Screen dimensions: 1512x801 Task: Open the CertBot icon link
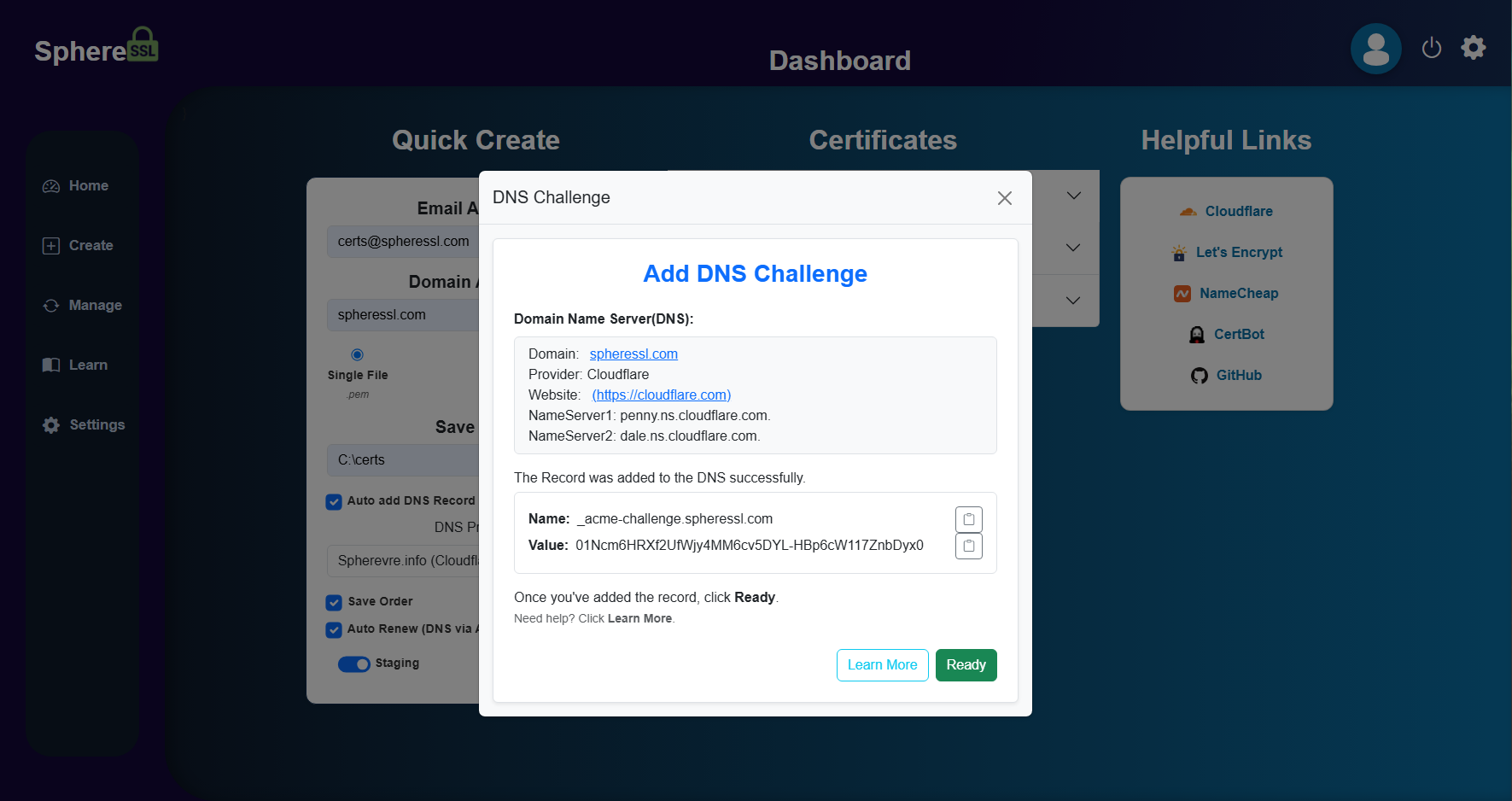pos(1196,334)
